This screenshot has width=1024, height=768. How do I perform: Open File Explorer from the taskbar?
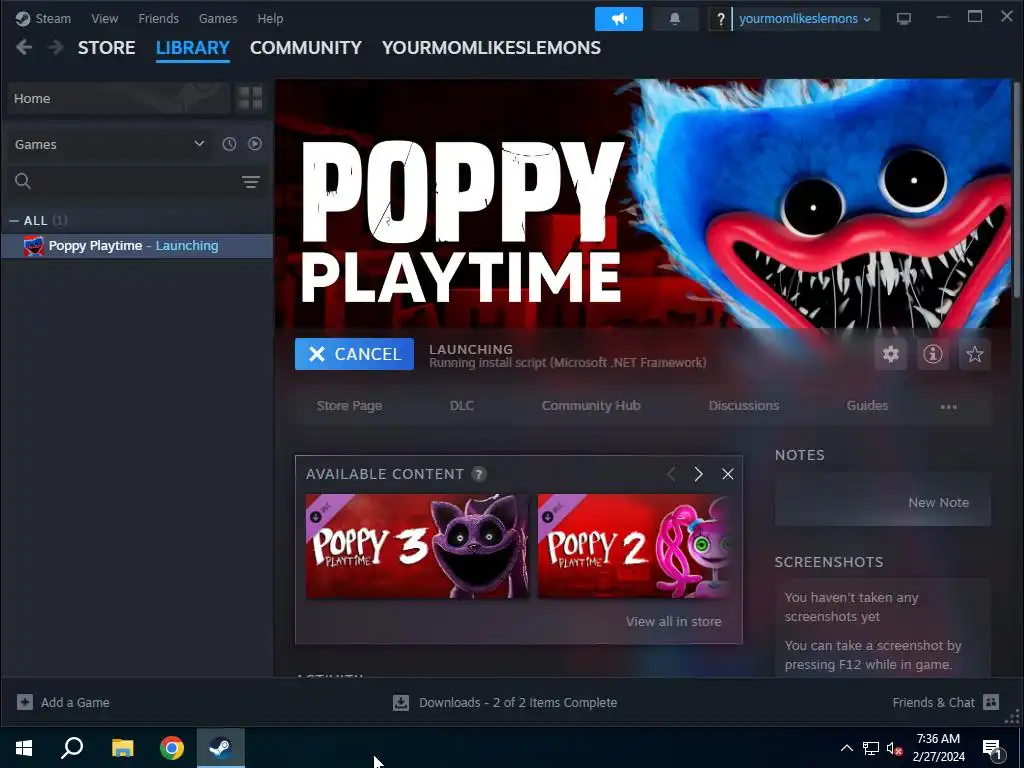click(122, 748)
